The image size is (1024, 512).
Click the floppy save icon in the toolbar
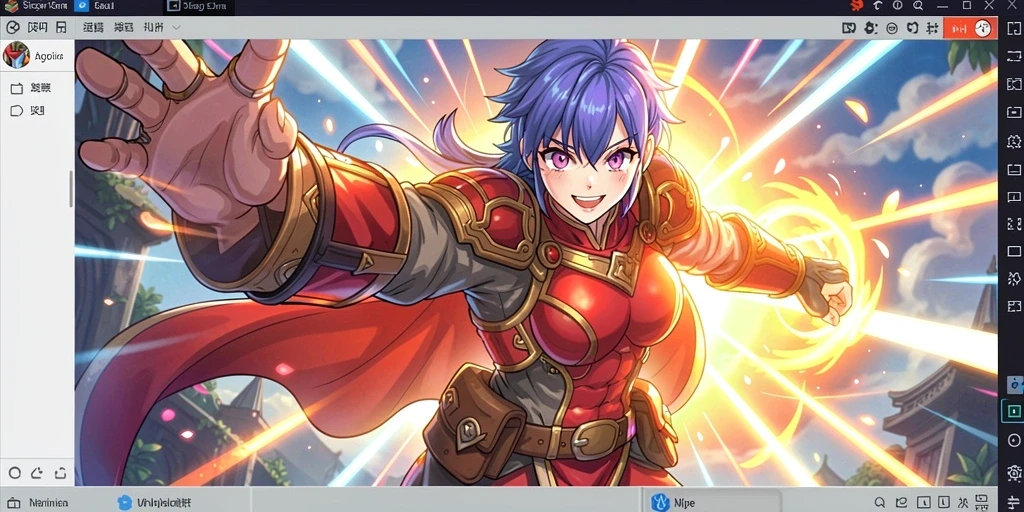pos(61,27)
